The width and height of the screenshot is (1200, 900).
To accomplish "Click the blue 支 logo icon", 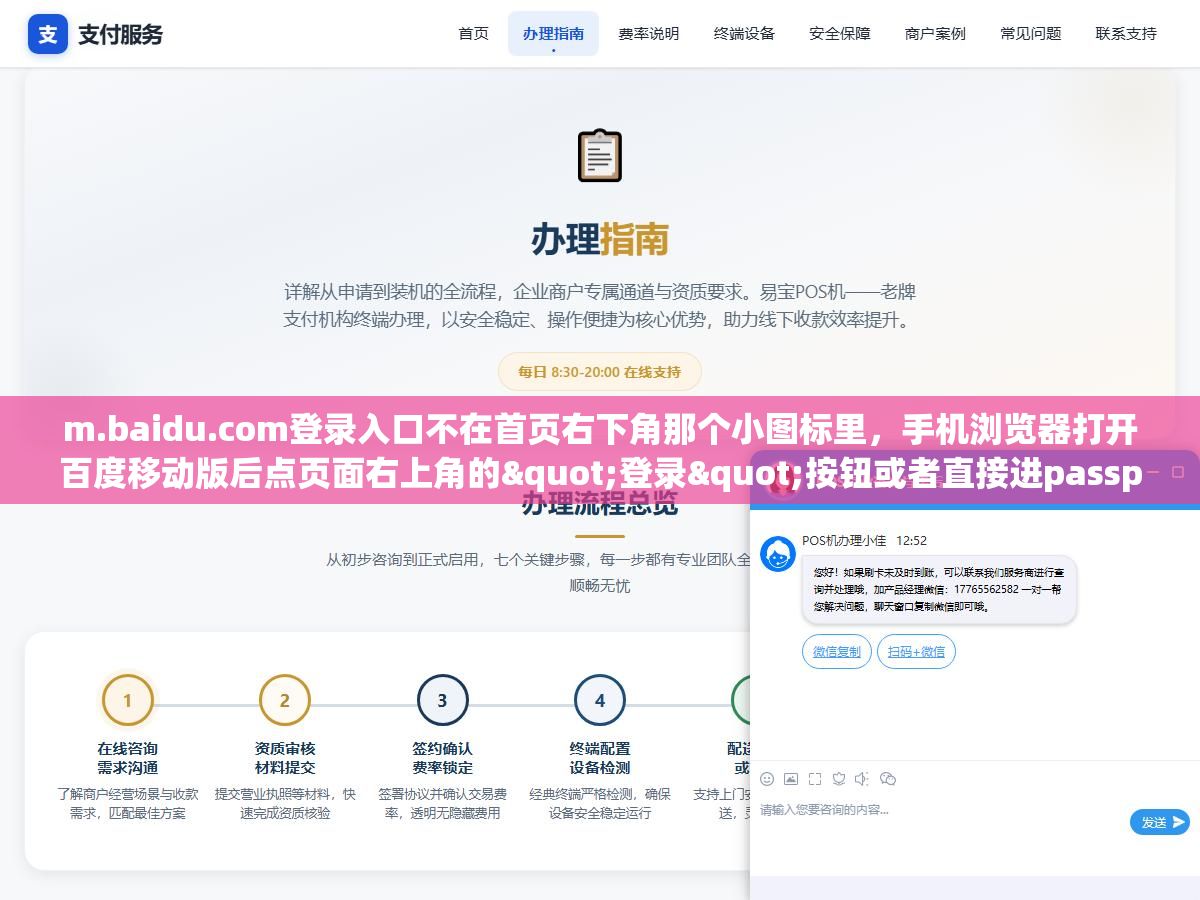I will [x=48, y=34].
